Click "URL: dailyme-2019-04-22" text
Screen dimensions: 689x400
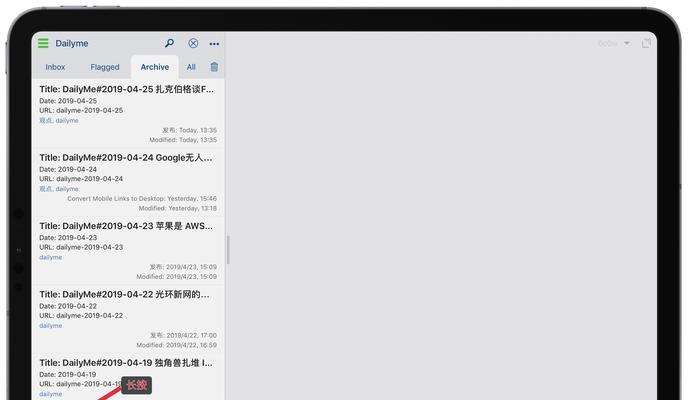(x=81, y=316)
